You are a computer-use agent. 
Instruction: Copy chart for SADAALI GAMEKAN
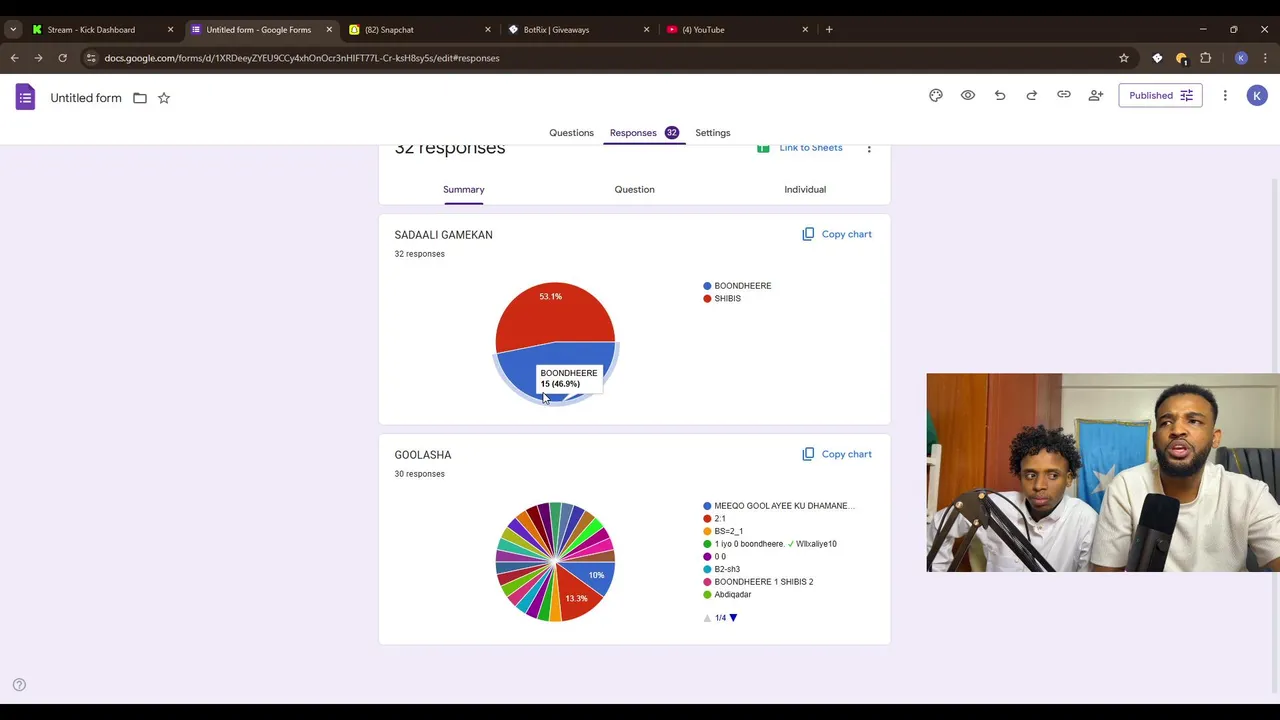coord(837,234)
